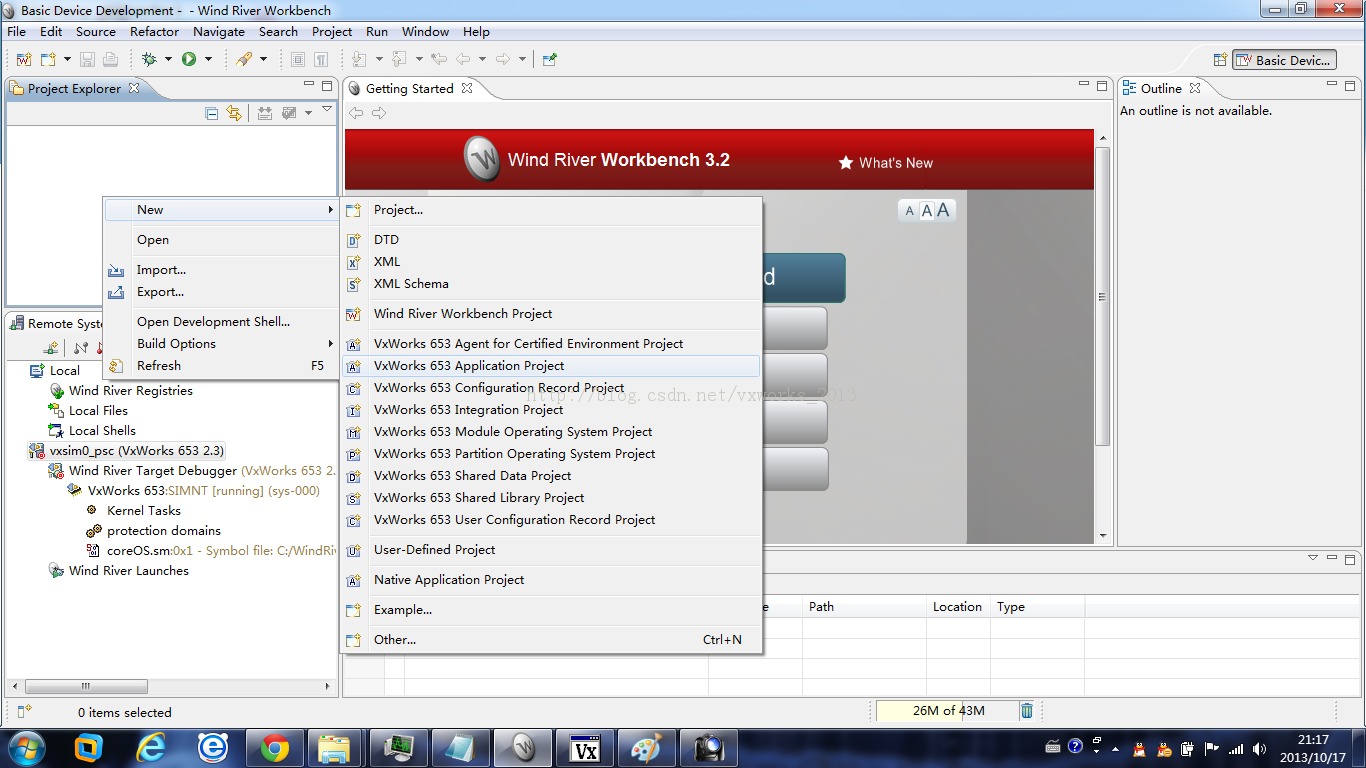This screenshot has width=1366, height=768.
Task: Open Paint from the Windows taskbar
Action: pos(647,748)
